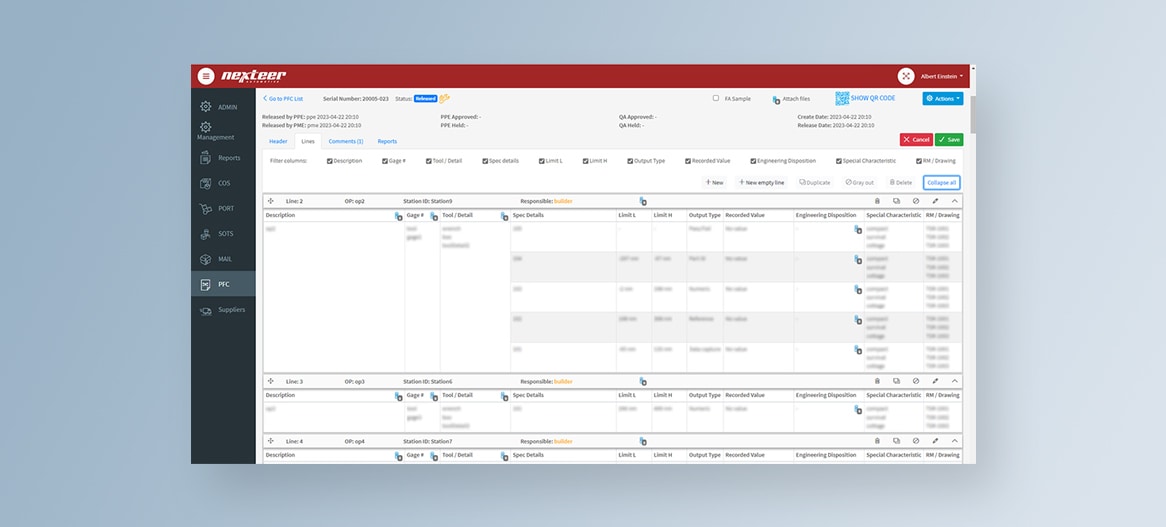The width and height of the screenshot is (1166, 527).
Task: Click the duplicate icon on the Line 2 header
Action: coord(896,201)
